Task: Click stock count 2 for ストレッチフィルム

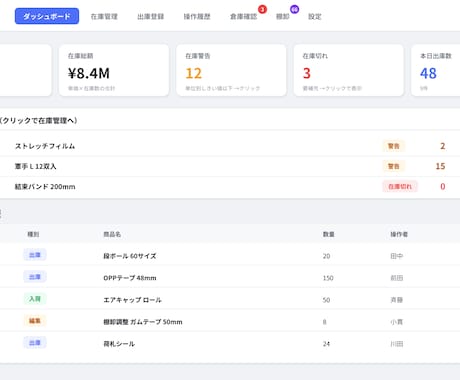Action: tap(443, 146)
